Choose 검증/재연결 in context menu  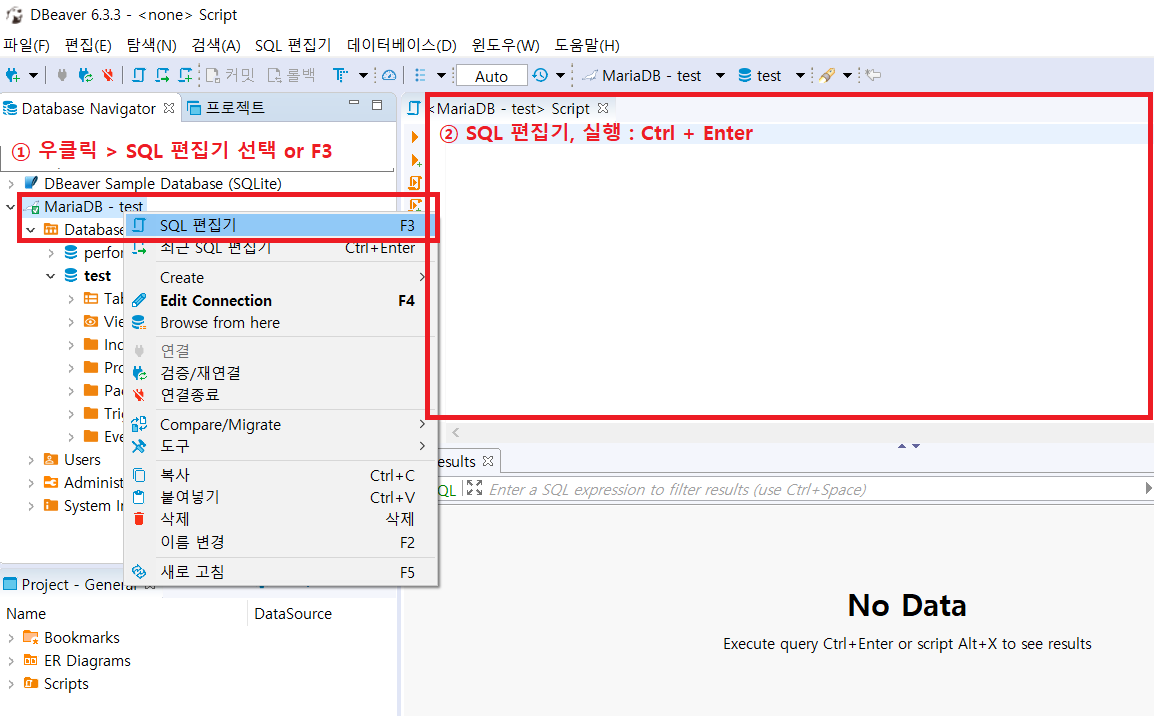282,373
